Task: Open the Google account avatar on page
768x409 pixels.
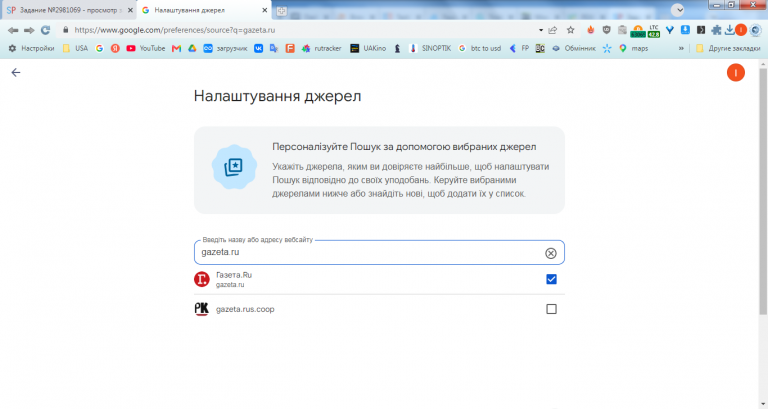Action: [736, 72]
